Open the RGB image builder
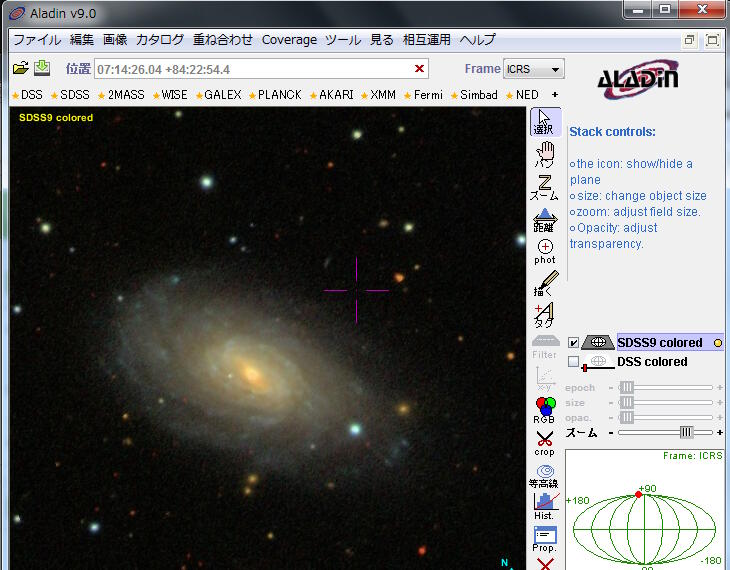Image resolution: width=730 pixels, height=570 pixels. click(x=545, y=410)
